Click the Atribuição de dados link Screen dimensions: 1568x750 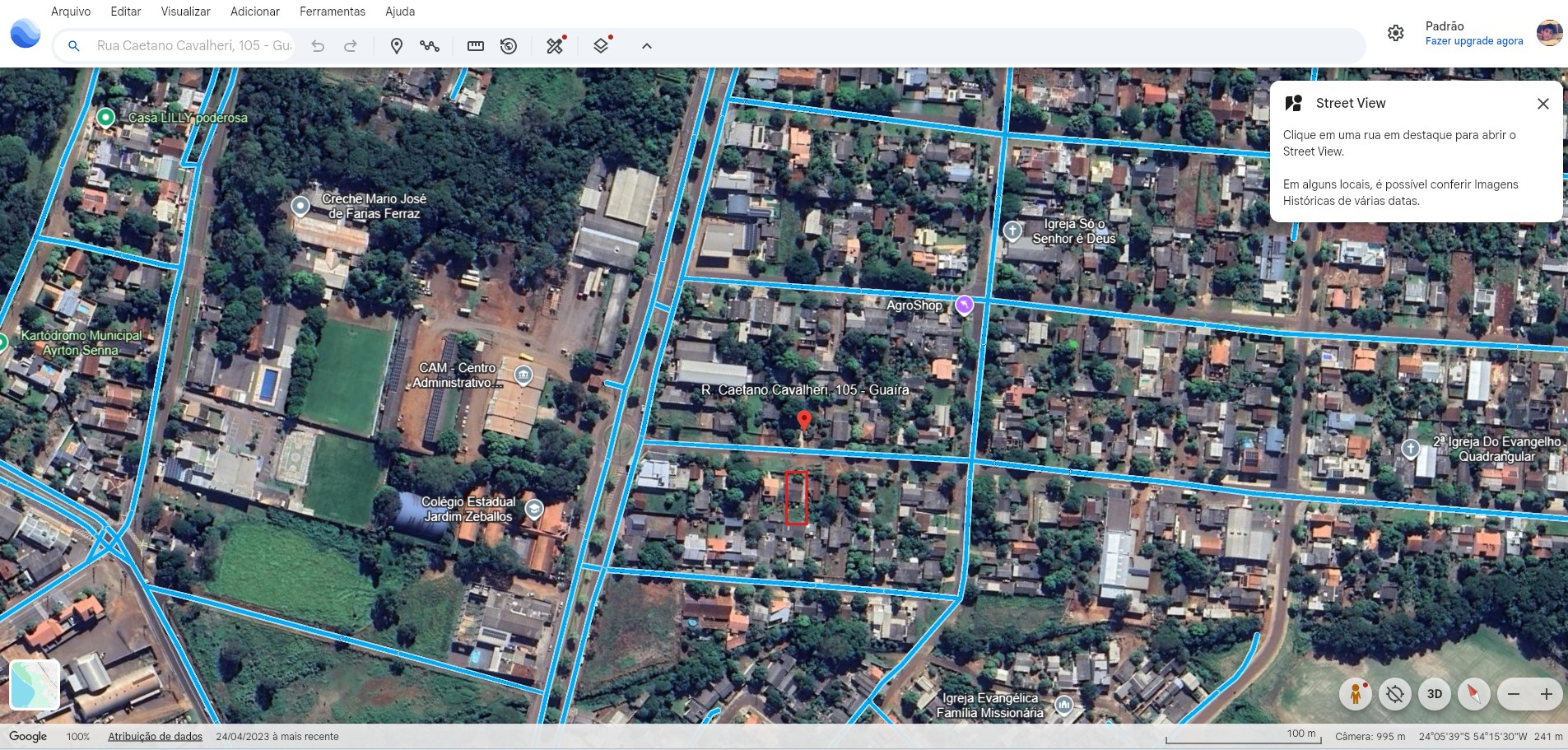pyautogui.click(x=155, y=737)
